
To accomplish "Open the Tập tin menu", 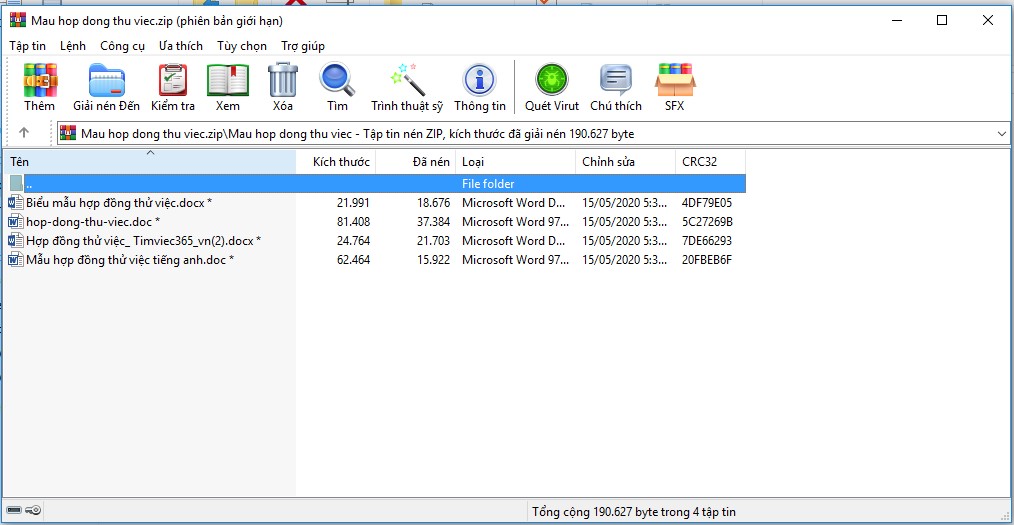I will click(x=27, y=46).
